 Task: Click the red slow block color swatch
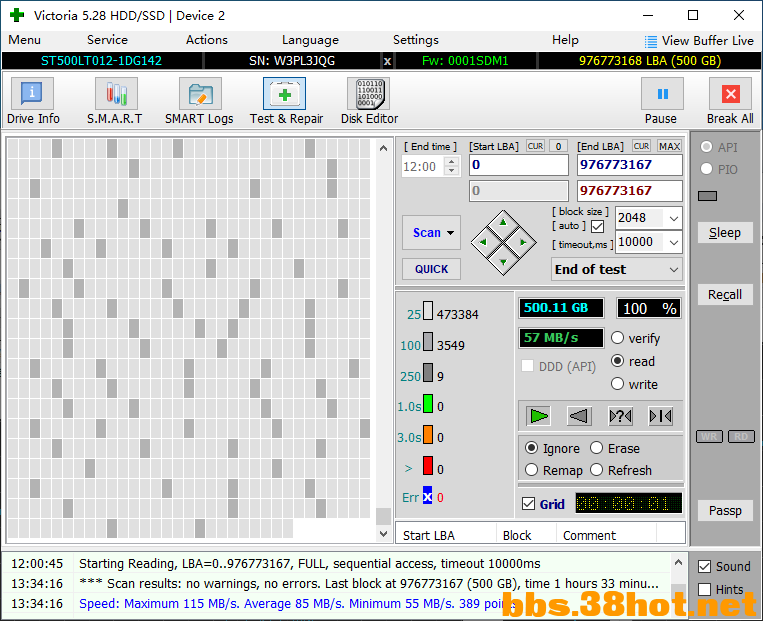[x=428, y=466]
